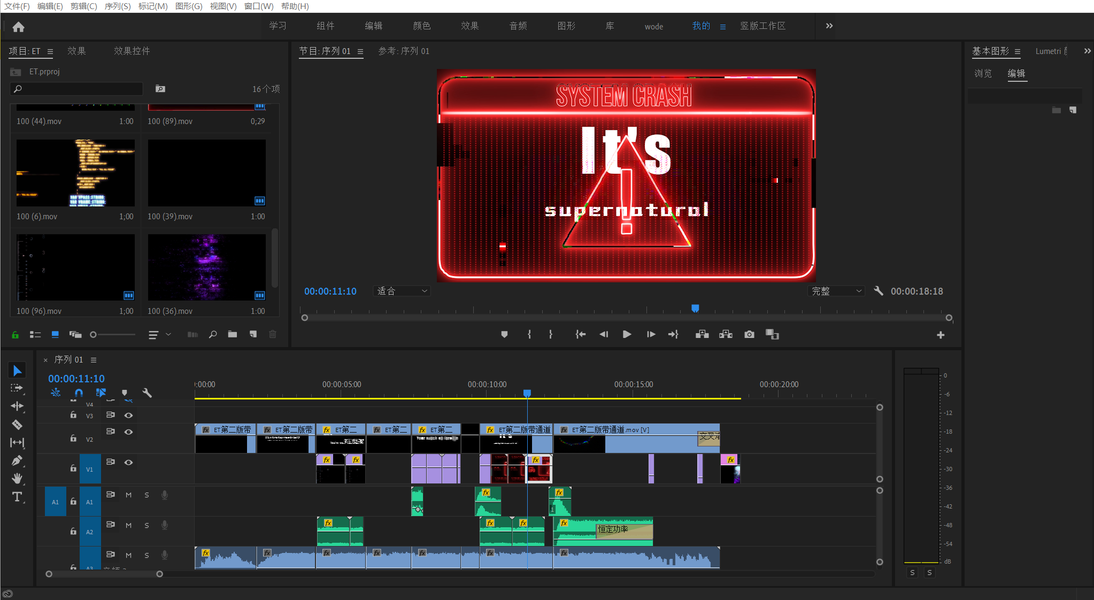Screen dimensions: 1094x600
Task: Switch to 音频 workspace
Action: [x=518, y=26]
